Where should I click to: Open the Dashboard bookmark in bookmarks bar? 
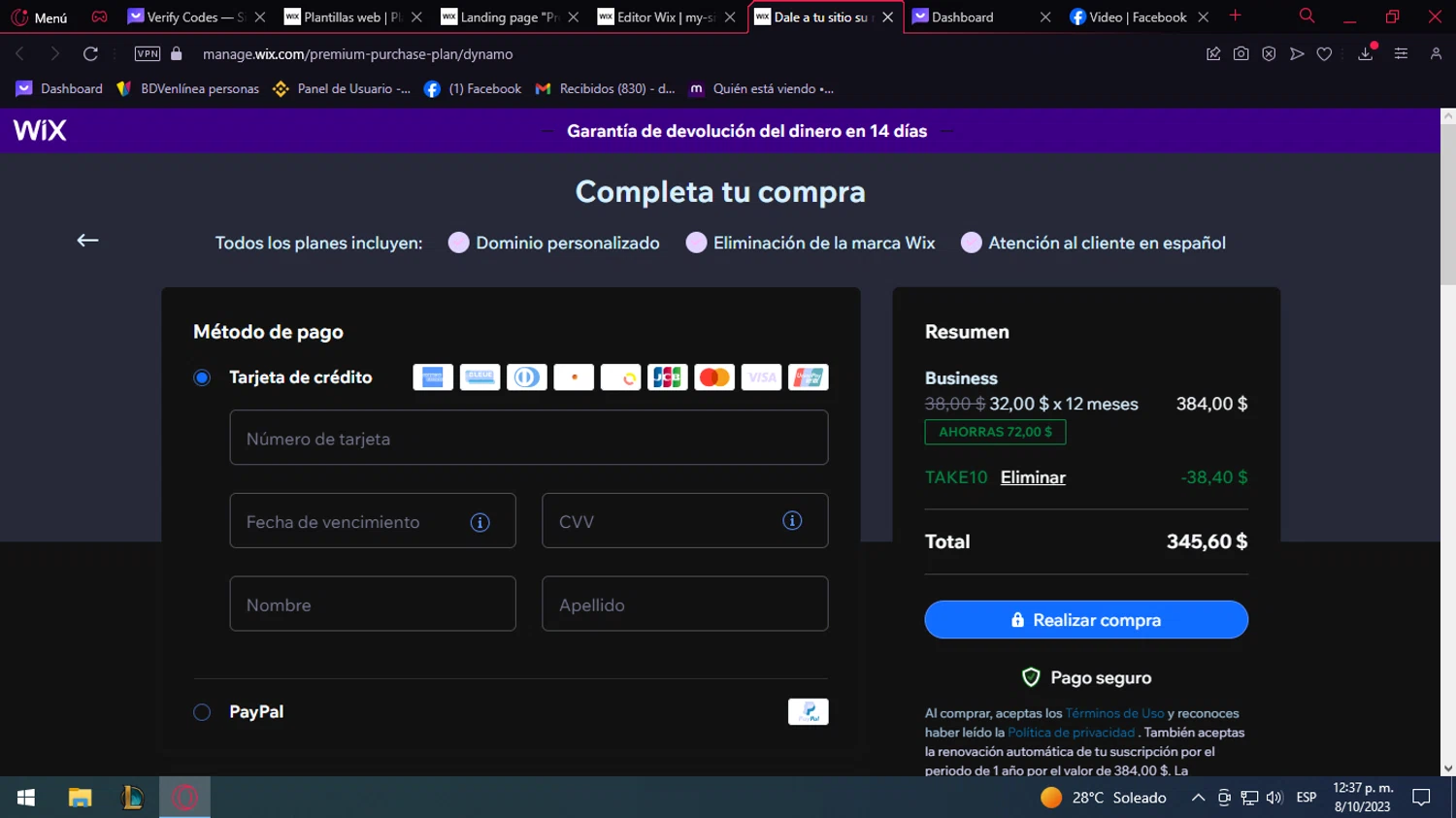pyautogui.click(x=59, y=88)
